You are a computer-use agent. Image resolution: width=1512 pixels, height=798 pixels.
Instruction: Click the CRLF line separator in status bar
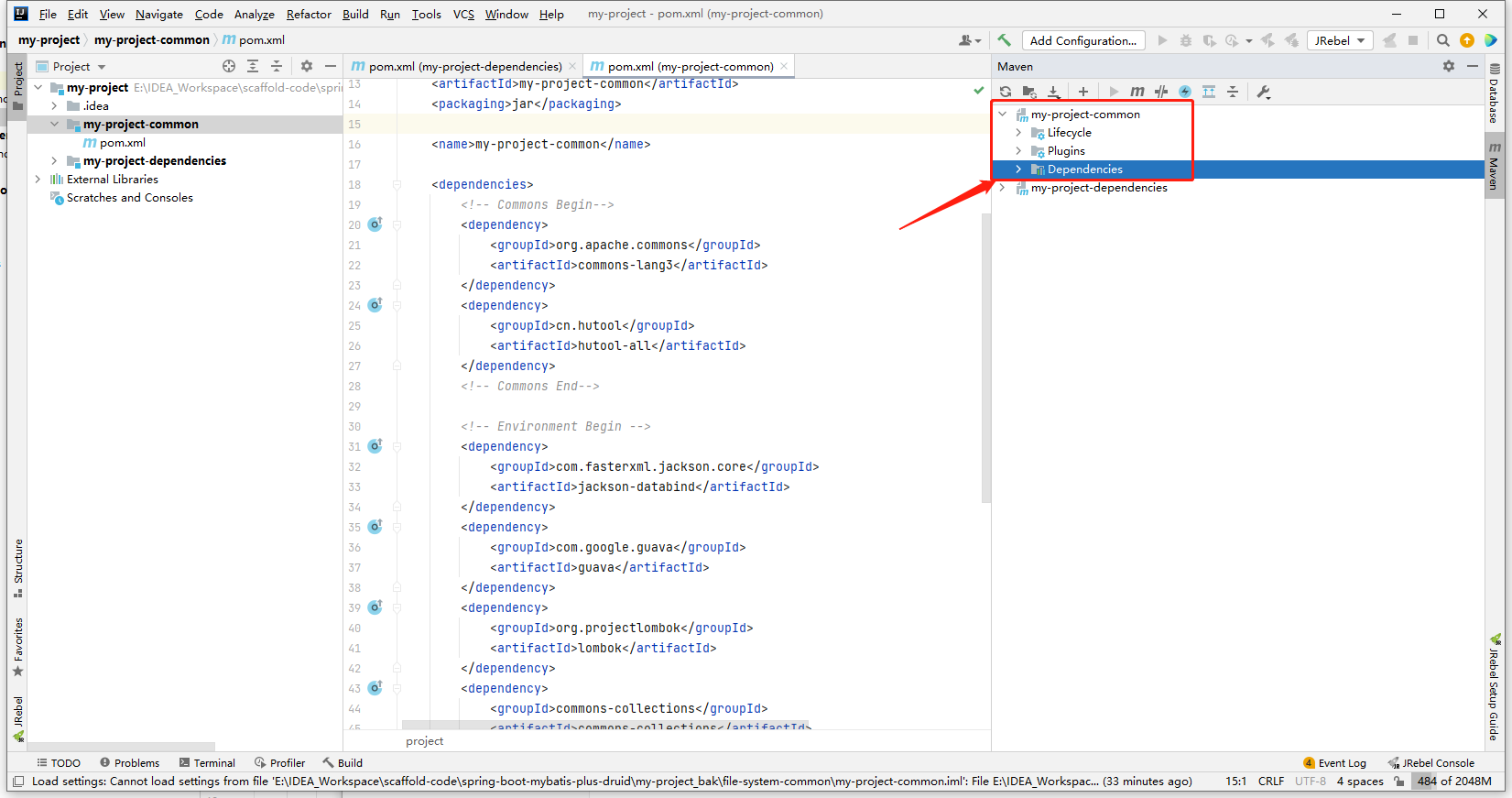[1271, 782]
